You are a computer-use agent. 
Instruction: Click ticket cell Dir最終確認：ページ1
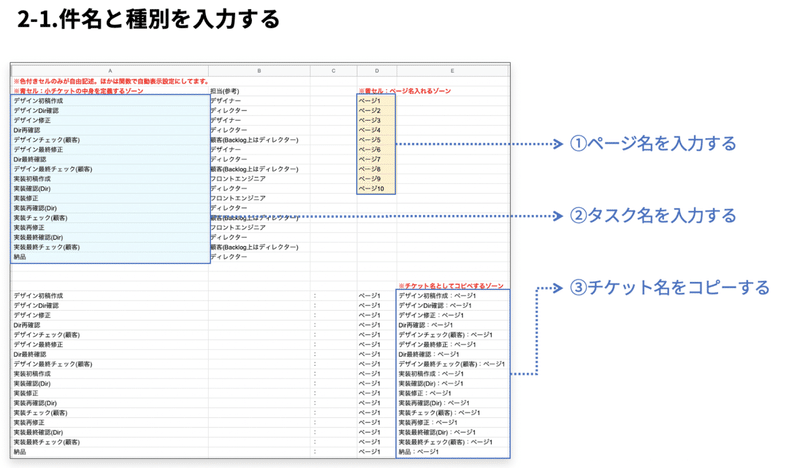coord(453,354)
